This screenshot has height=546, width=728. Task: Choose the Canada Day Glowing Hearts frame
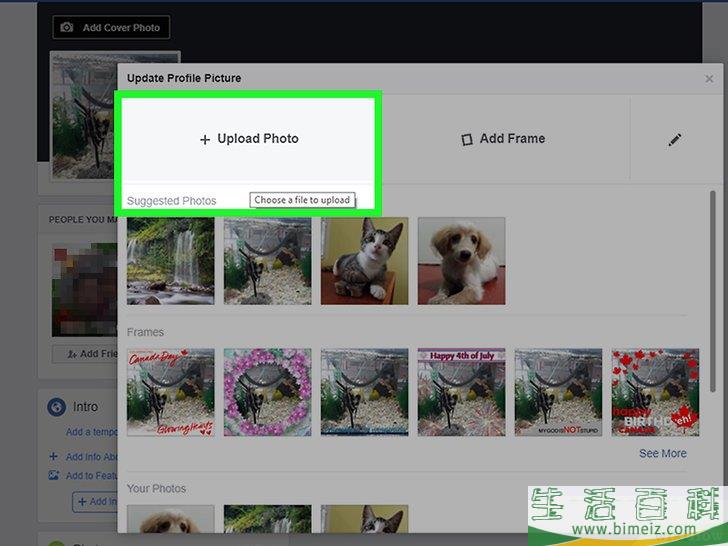click(x=171, y=392)
